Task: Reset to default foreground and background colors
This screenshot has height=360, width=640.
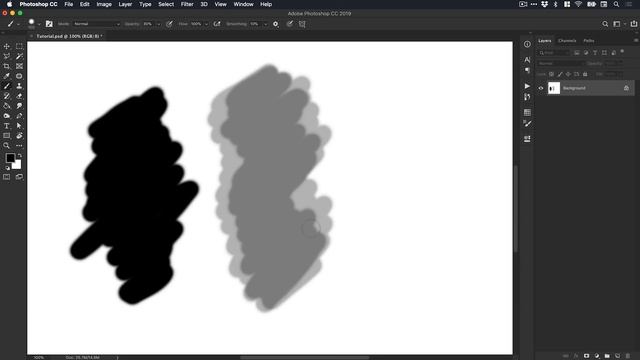Action: click(7, 168)
